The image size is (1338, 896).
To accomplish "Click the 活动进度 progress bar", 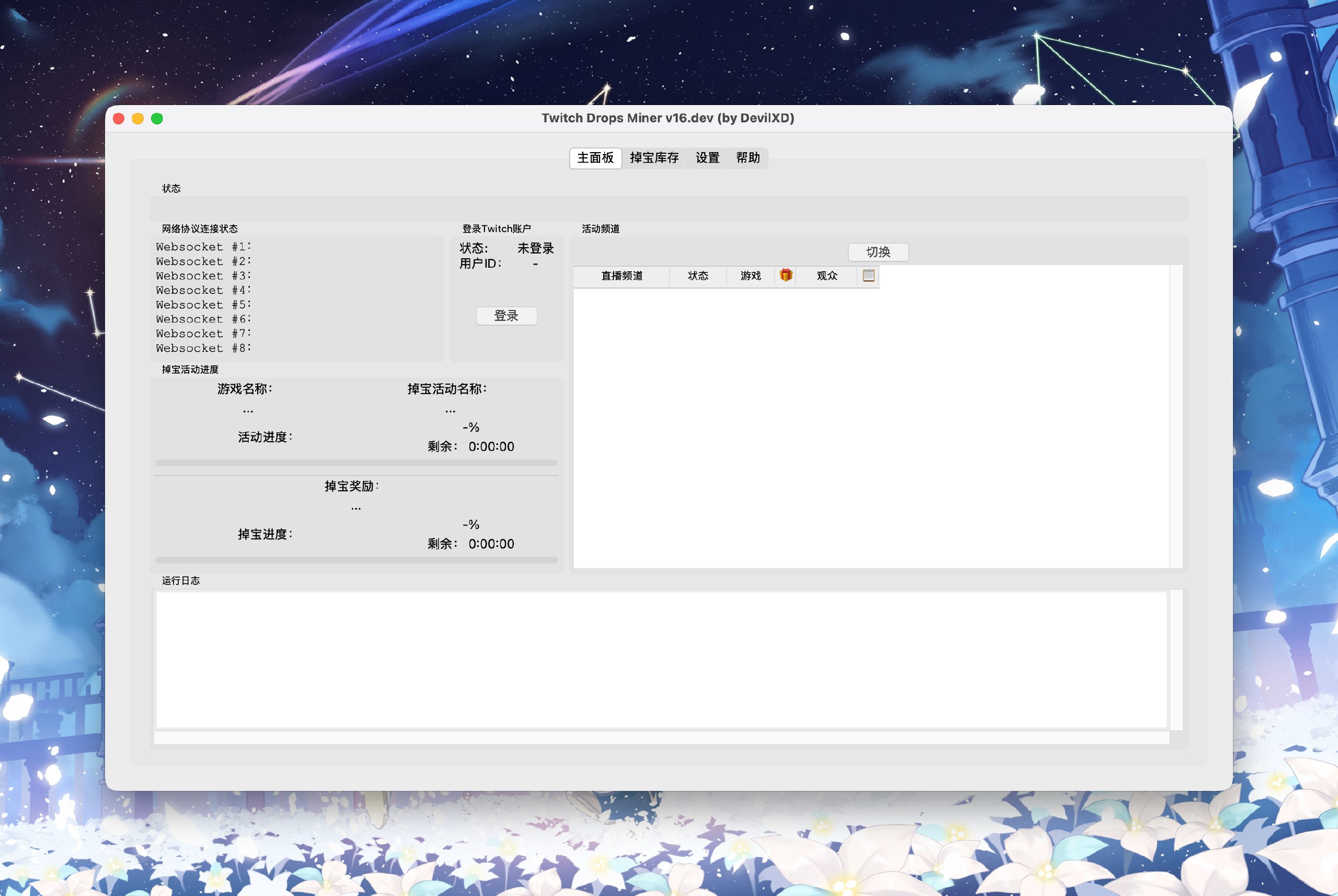I will pyautogui.click(x=356, y=463).
